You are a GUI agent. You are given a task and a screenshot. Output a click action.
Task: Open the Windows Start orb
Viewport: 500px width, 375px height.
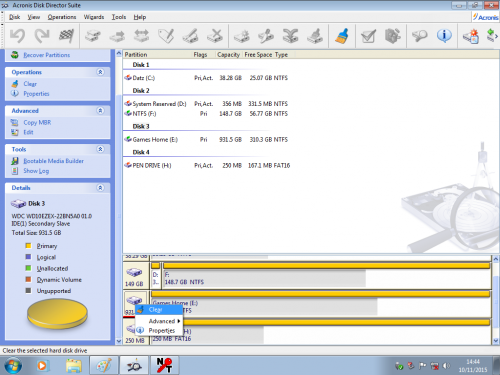tap(13, 366)
